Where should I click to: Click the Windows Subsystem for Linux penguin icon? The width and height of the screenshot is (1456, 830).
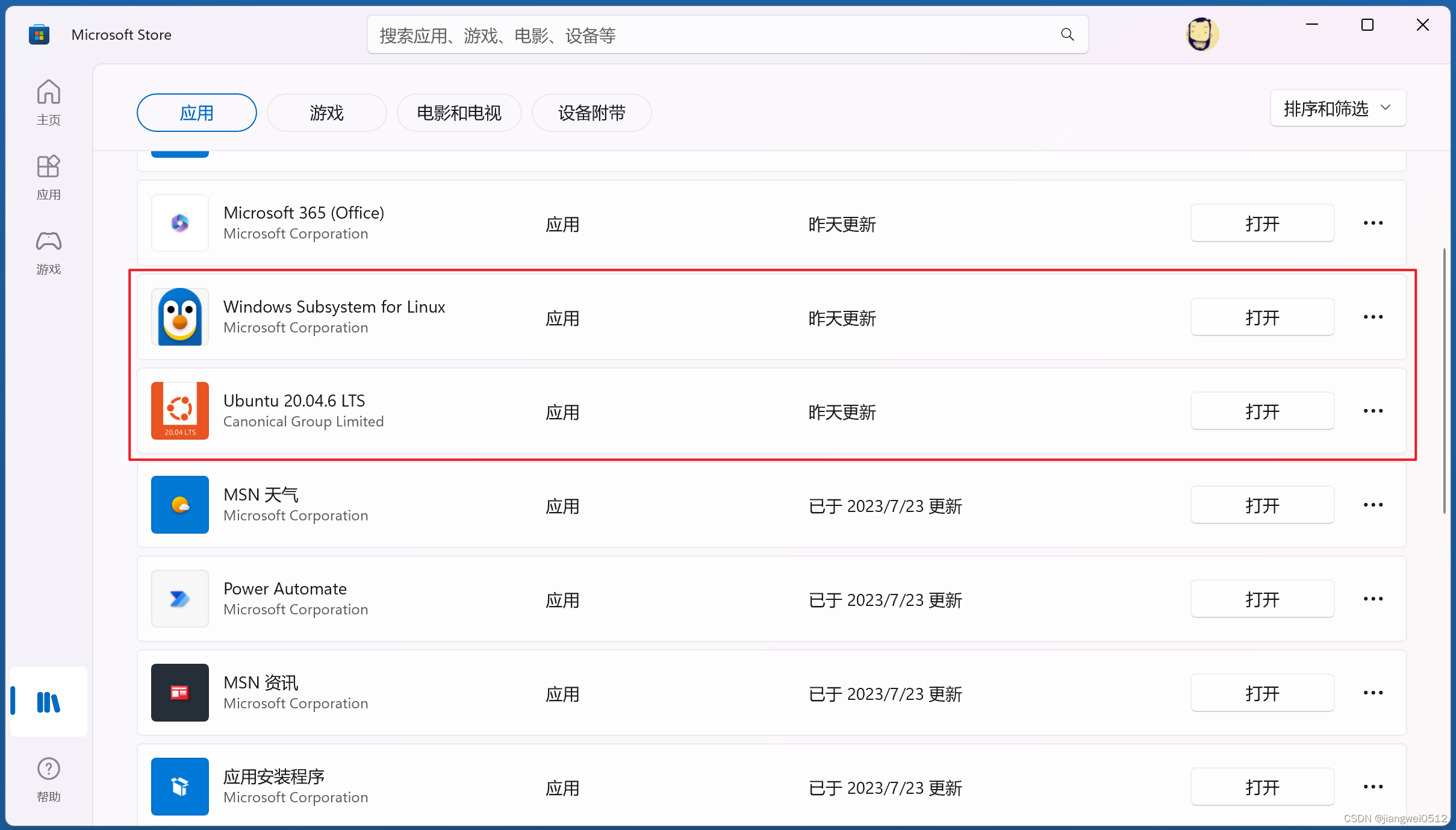(180, 317)
